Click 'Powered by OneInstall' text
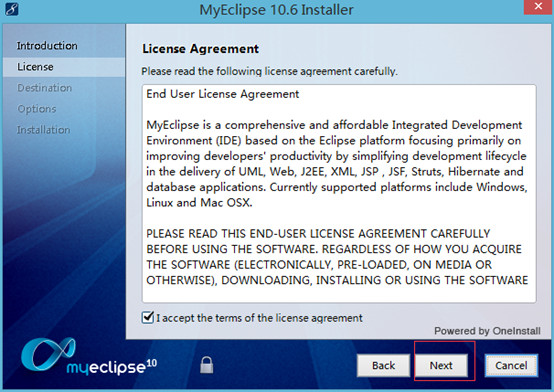Image resolution: width=554 pixels, height=392 pixels. pos(487,331)
